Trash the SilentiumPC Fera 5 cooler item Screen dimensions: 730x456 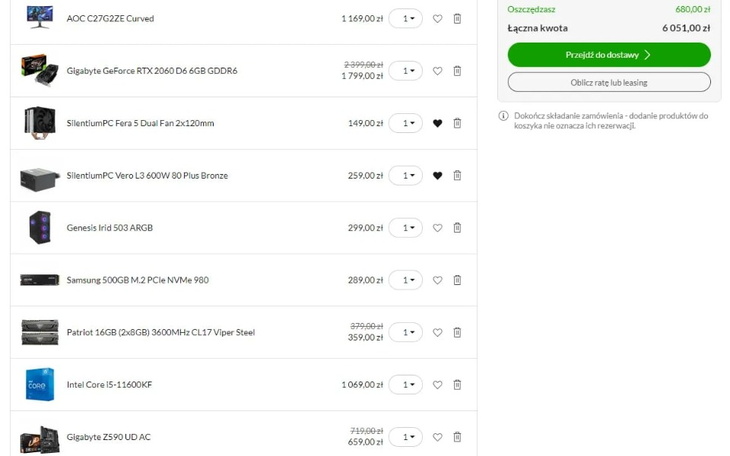[x=457, y=124]
